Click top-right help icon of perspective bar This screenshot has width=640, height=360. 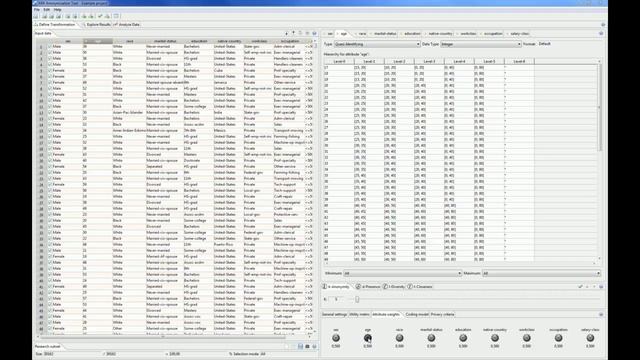point(603,24)
